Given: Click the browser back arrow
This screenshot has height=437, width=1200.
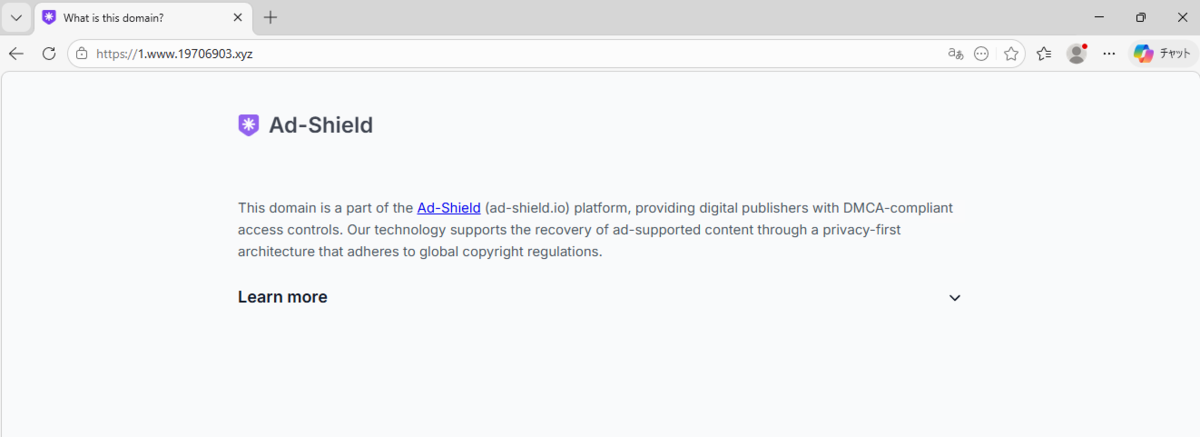Looking at the screenshot, I should coord(16,54).
